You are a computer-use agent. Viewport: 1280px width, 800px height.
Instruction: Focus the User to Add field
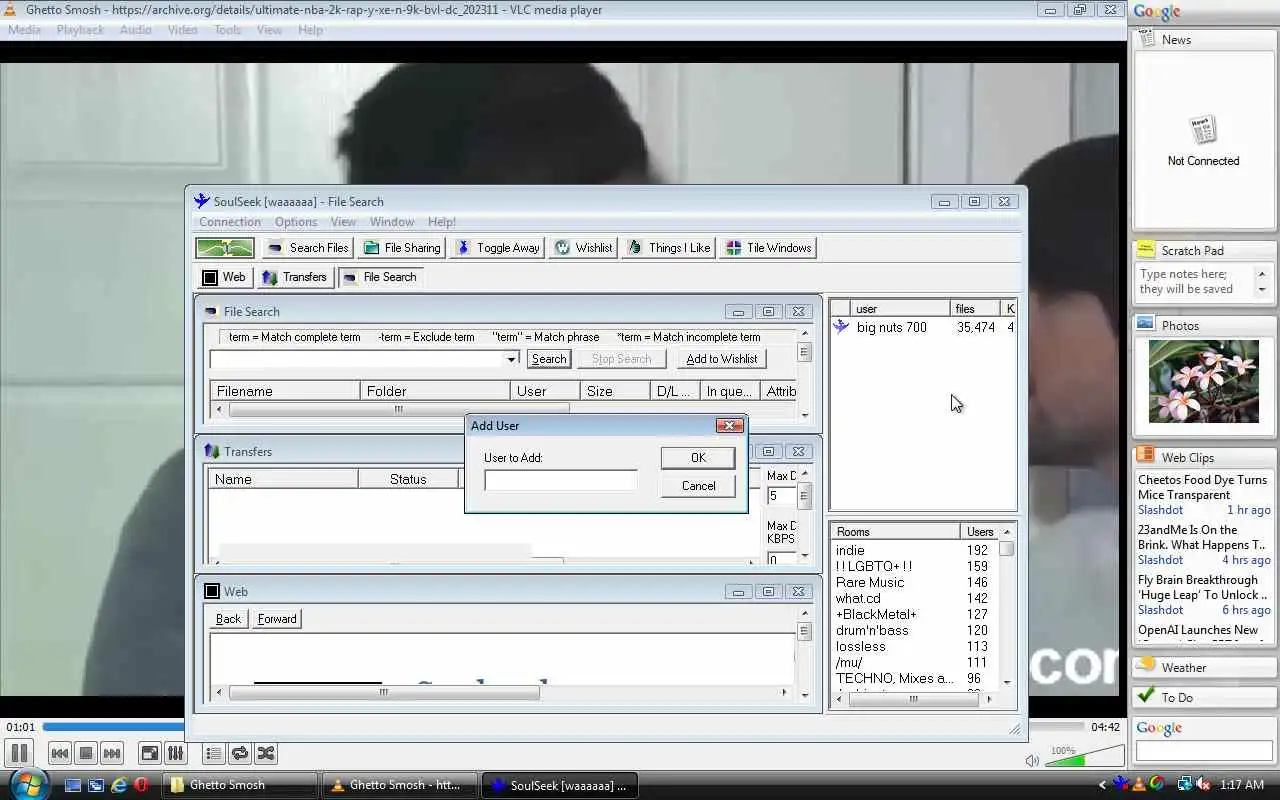pyautogui.click(x=561, y=481)
